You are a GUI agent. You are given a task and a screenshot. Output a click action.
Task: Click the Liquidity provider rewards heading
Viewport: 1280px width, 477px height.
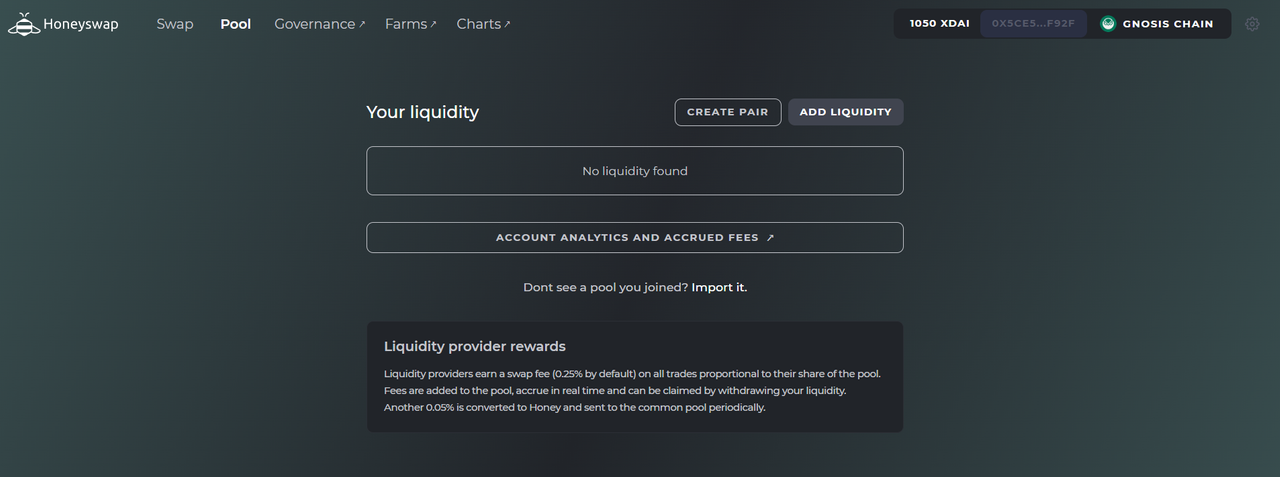tap(475, 346)
